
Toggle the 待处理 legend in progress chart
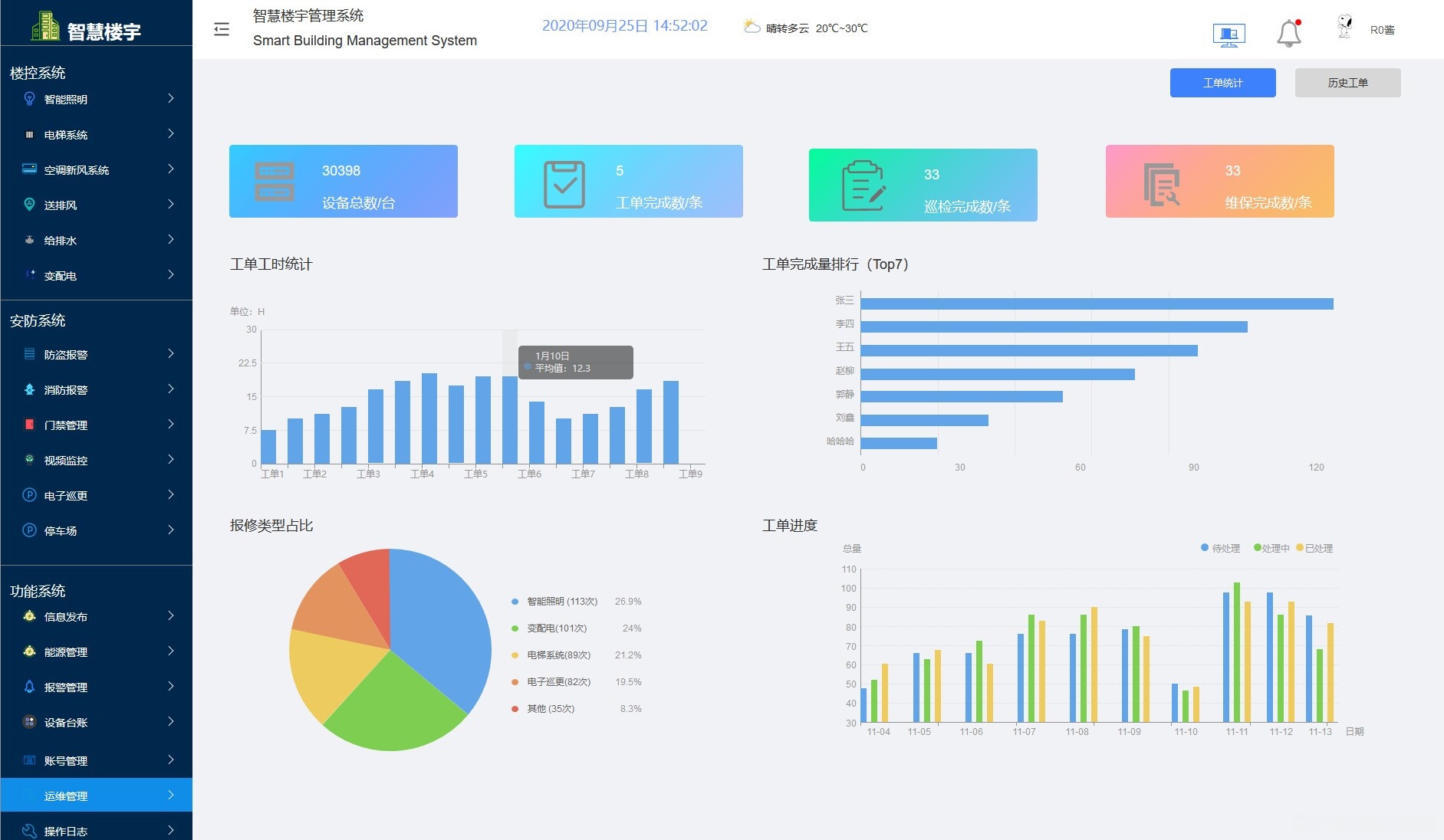tap(1220, 548)
